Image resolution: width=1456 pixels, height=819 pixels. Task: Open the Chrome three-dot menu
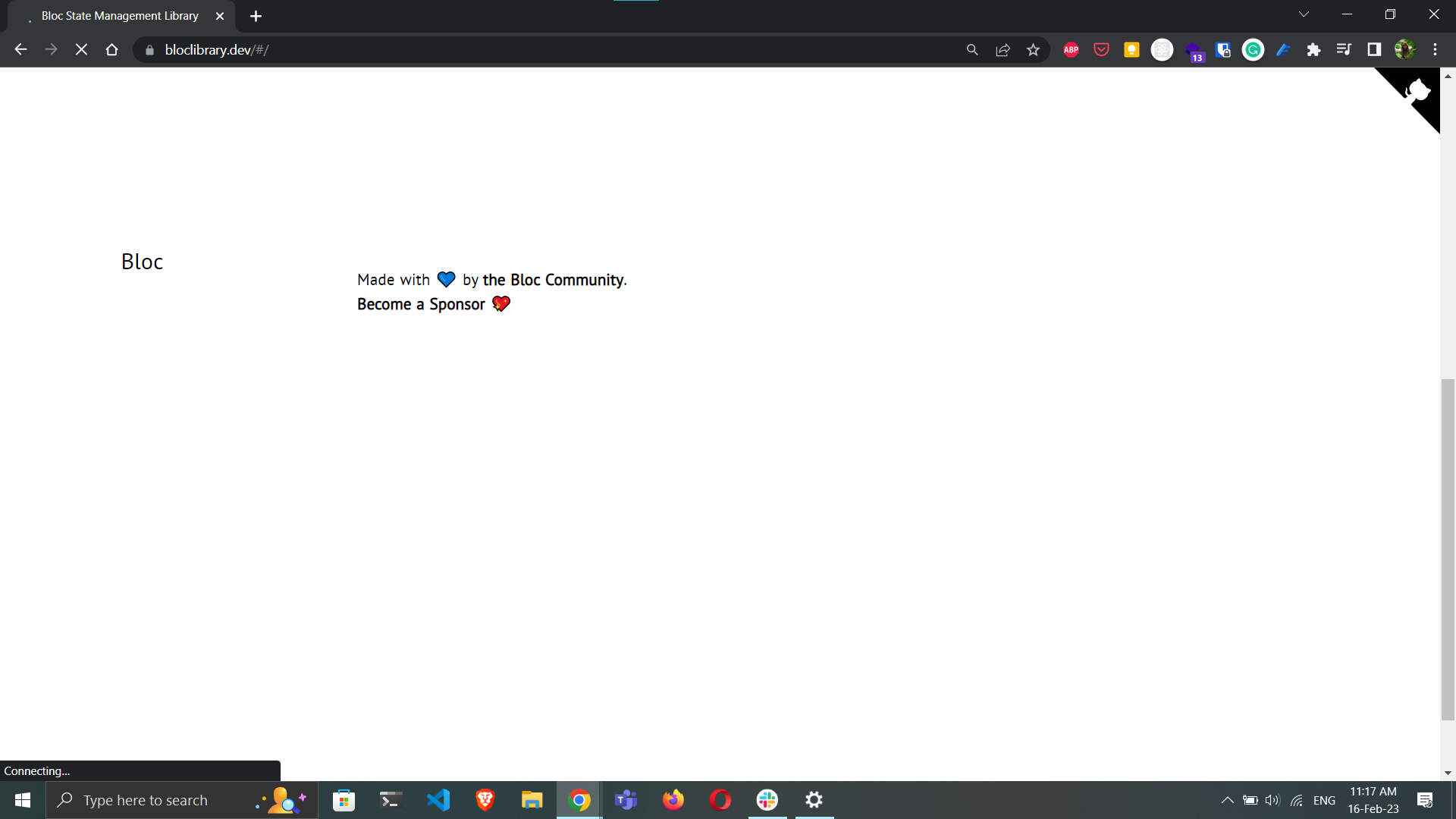(x=1436, y=49)
